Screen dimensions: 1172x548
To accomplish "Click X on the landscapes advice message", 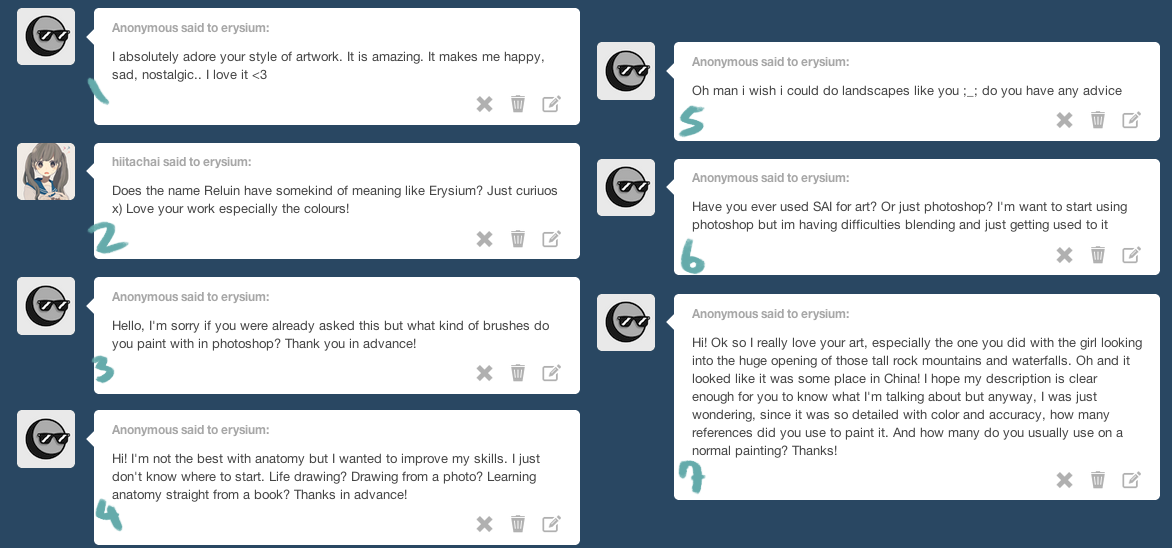I will pos(1065,120).
